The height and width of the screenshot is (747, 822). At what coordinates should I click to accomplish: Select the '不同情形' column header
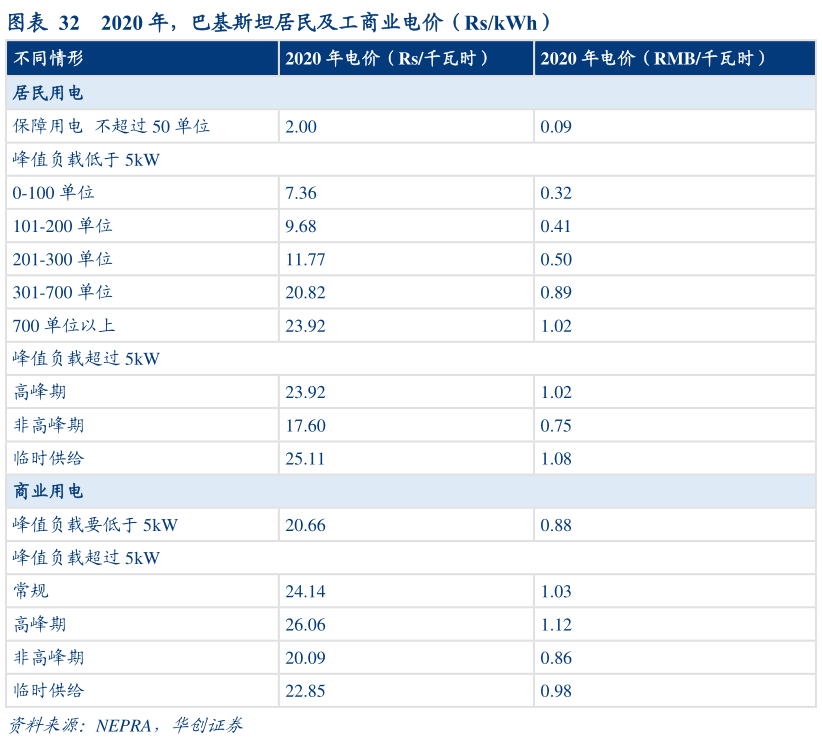point(48,59)
